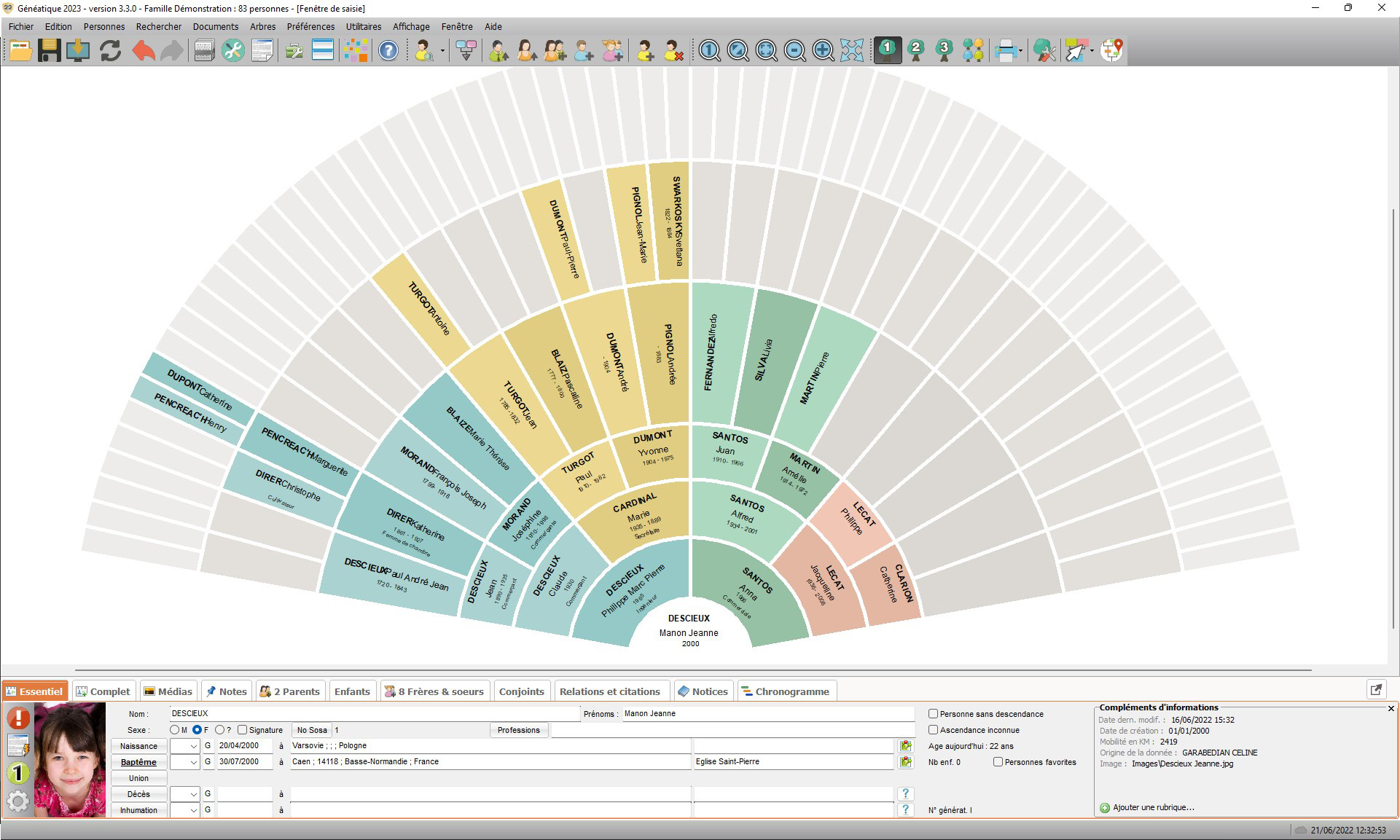1400x840 pixels.
Task: Click the four-arrows fit-to-window icon
Action: [x=851, y=50]
